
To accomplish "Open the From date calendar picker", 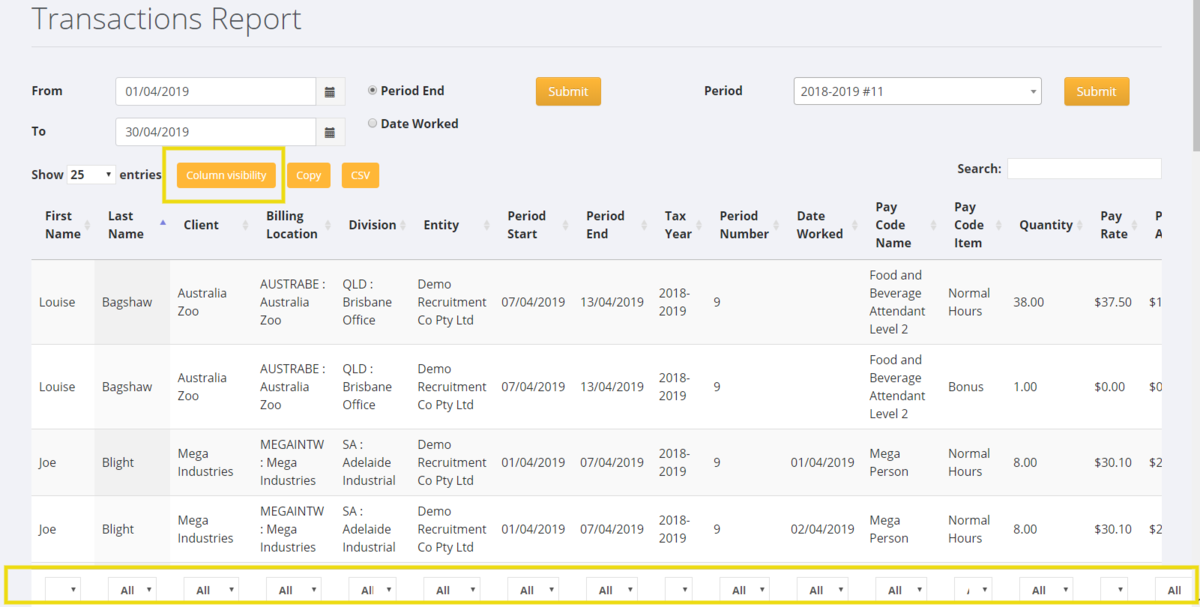I will (x=330, y=91).
